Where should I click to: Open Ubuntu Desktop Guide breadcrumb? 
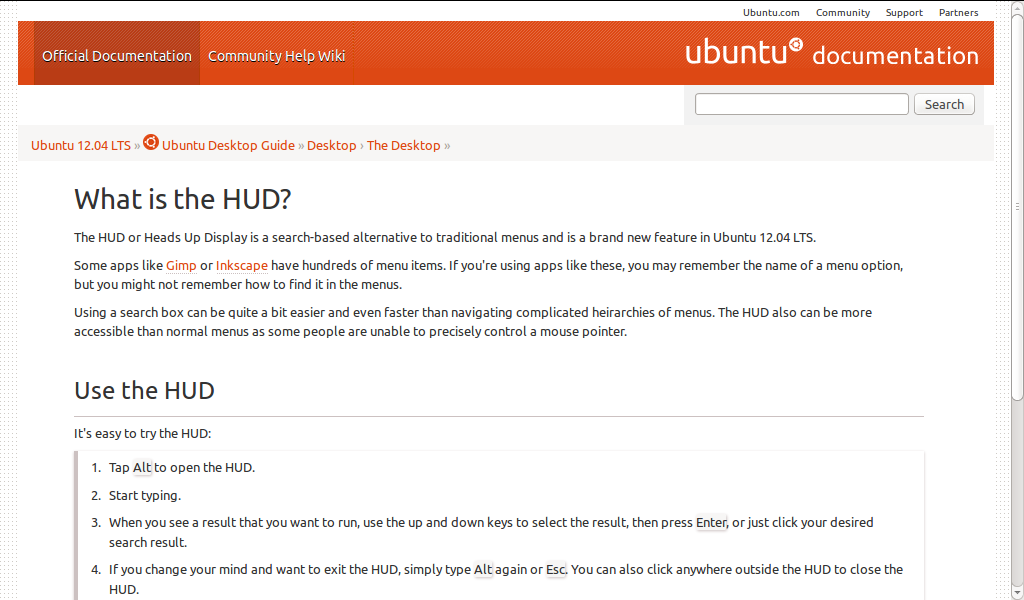point(228,146)
